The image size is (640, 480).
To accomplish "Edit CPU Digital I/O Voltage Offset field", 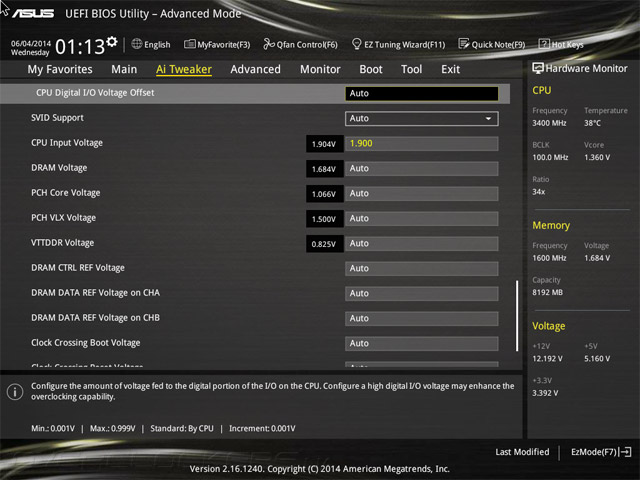I will (x=422, y=93).
